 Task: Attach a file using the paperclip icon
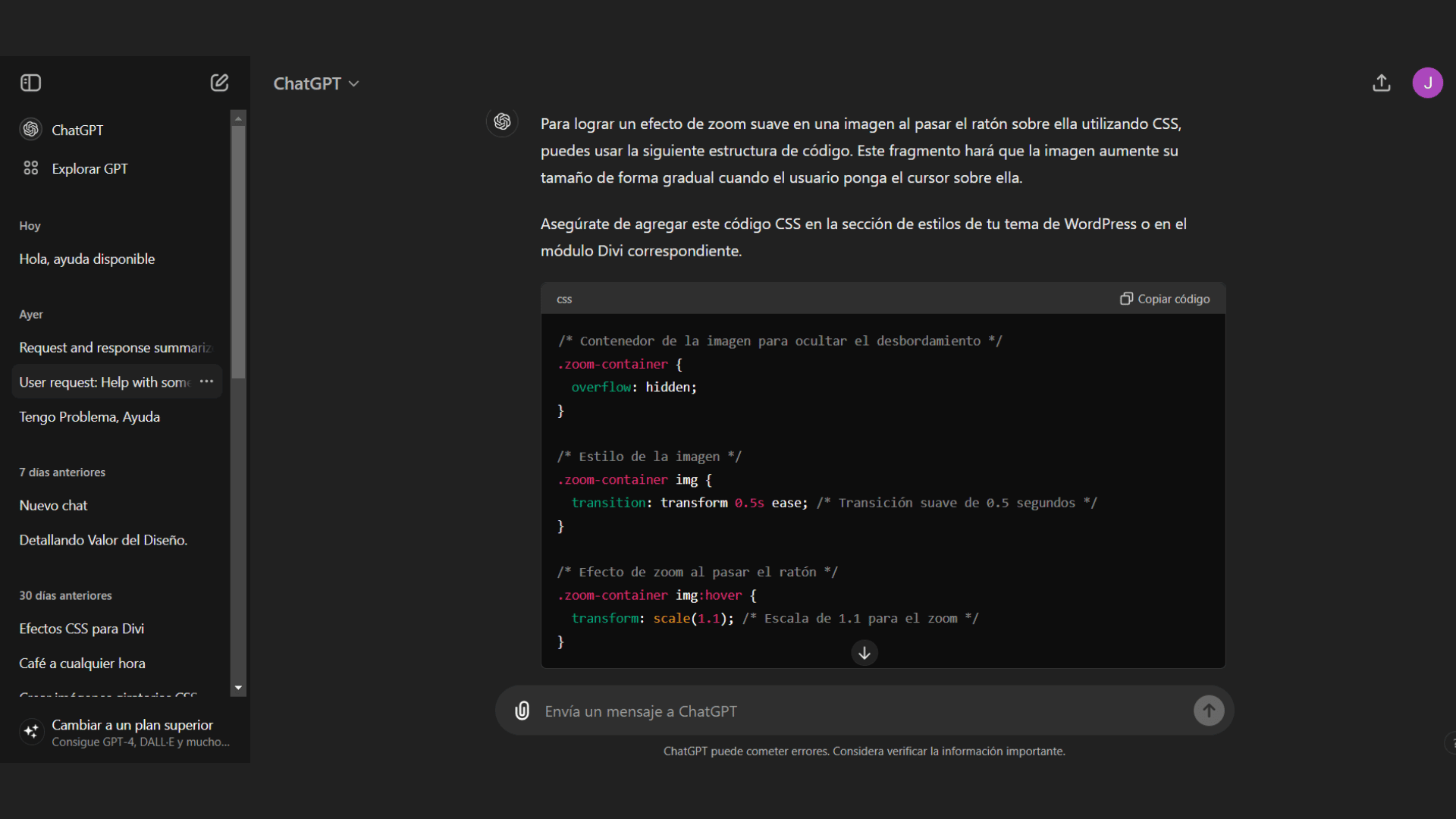click(x=522, y=711)
